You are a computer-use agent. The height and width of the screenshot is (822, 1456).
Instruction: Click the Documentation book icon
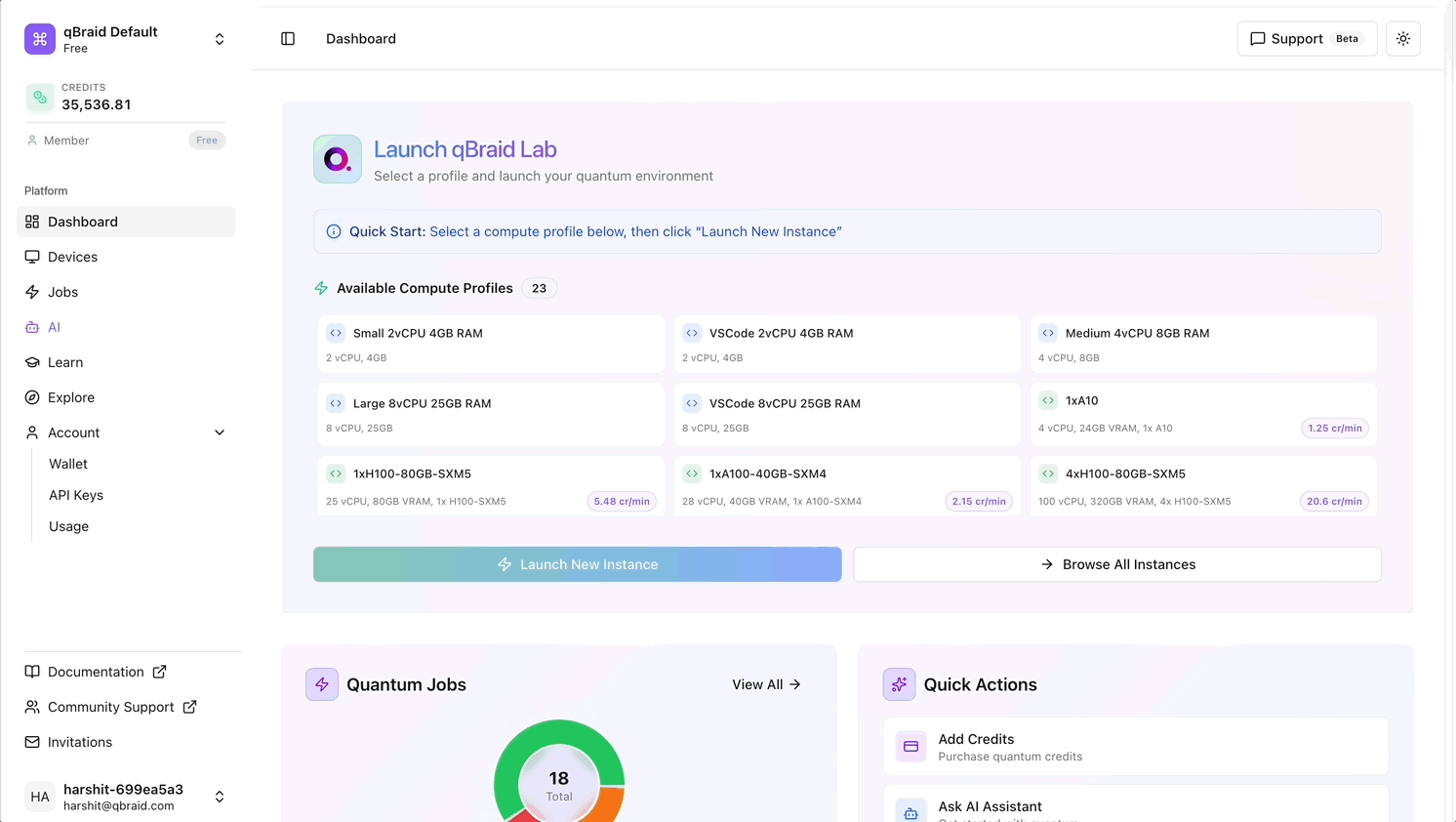click(32, 672)
